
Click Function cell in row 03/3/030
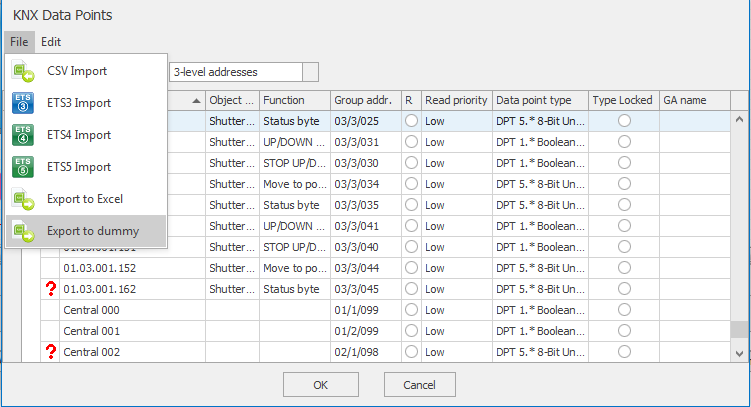click(x=295, y=163)
